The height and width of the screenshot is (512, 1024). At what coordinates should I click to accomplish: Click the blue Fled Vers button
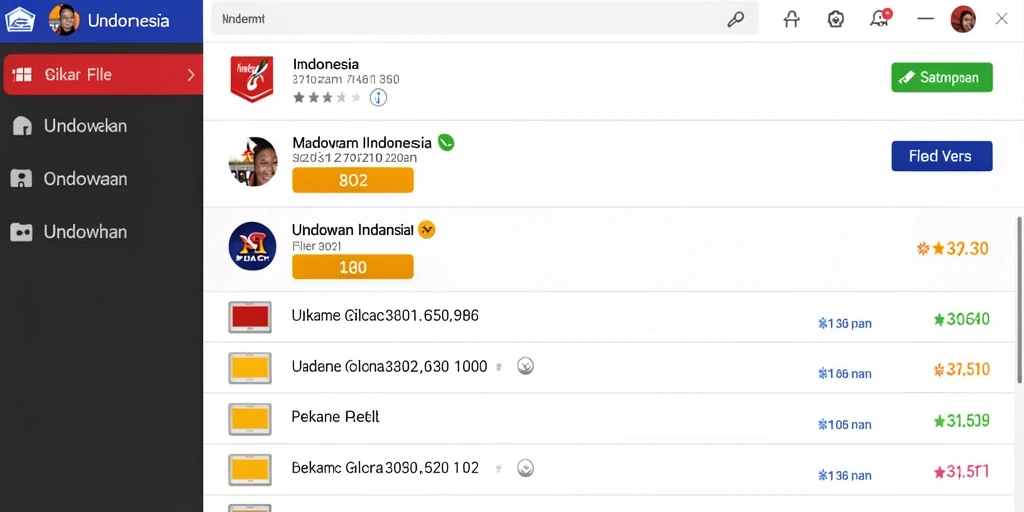tap(942, 156)
